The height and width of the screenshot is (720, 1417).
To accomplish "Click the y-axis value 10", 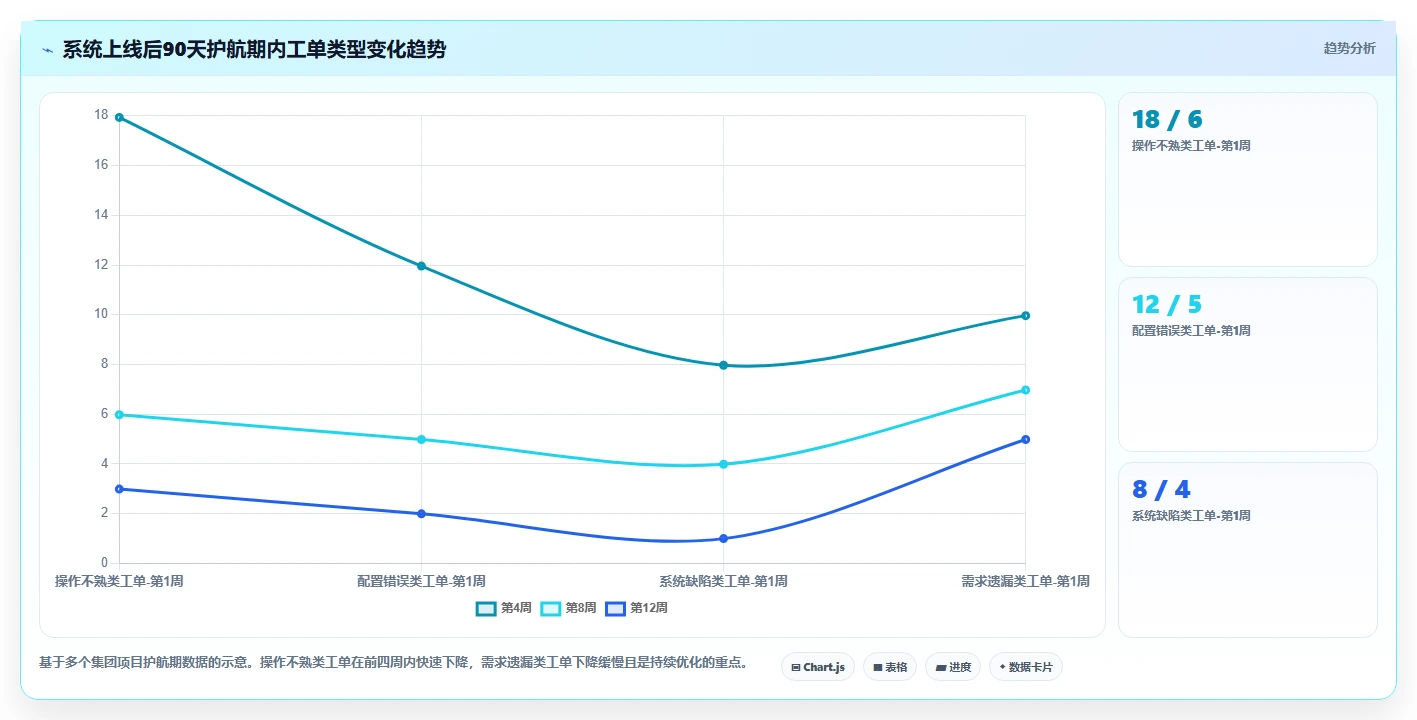I will [x=101, y=314].
